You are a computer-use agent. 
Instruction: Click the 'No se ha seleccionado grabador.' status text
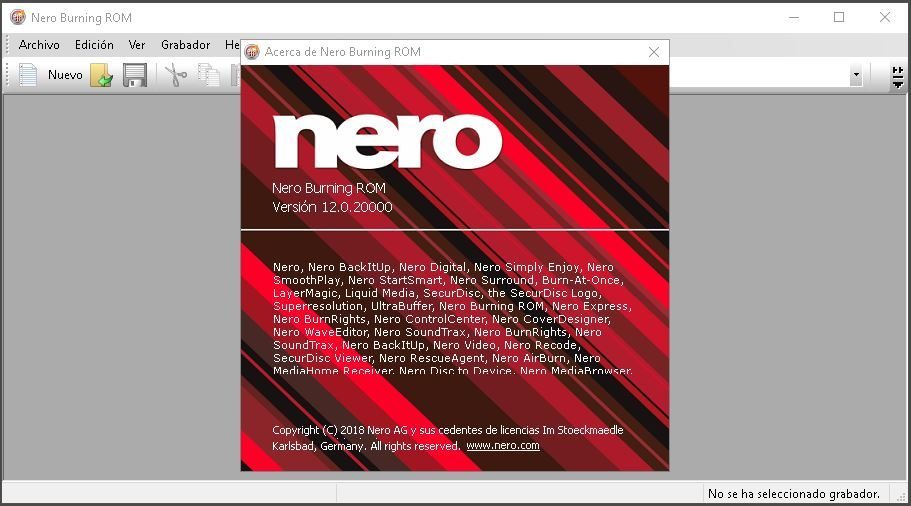coord(794,494)
